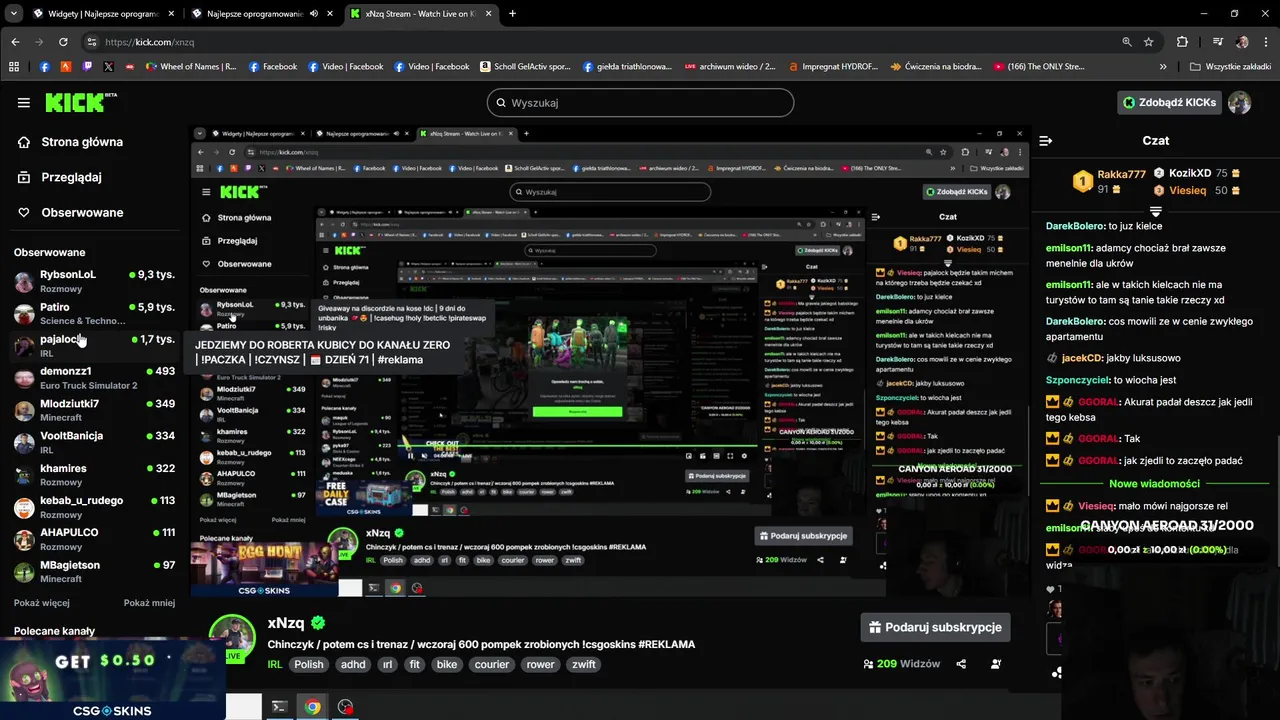Click the Zdobądź KICKs button
The width and height of the screenshot is (1280, 720).
[1169, 102]
